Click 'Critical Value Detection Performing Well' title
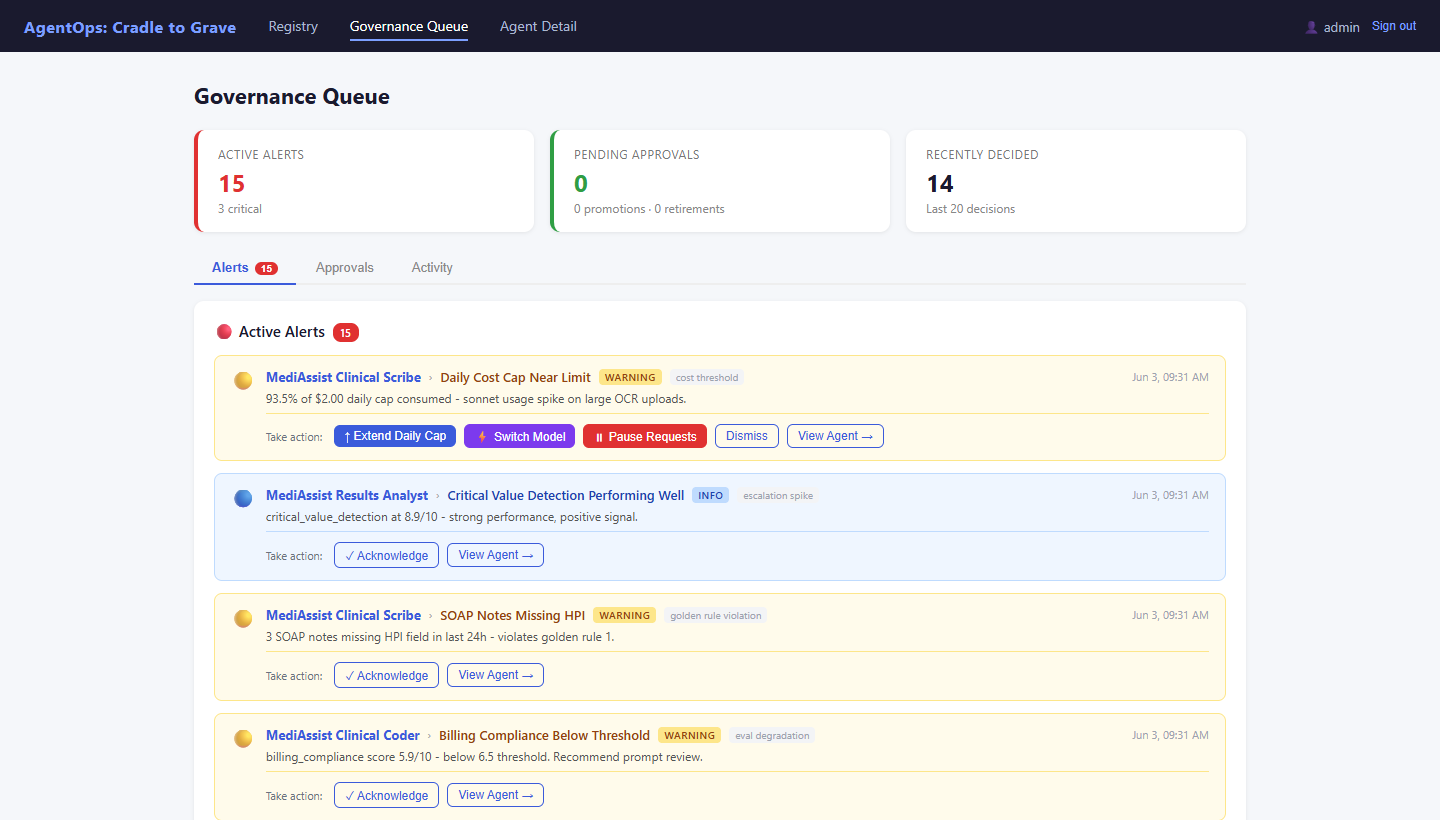Screen dimensions: 1440x820 (x=566, y=495)
